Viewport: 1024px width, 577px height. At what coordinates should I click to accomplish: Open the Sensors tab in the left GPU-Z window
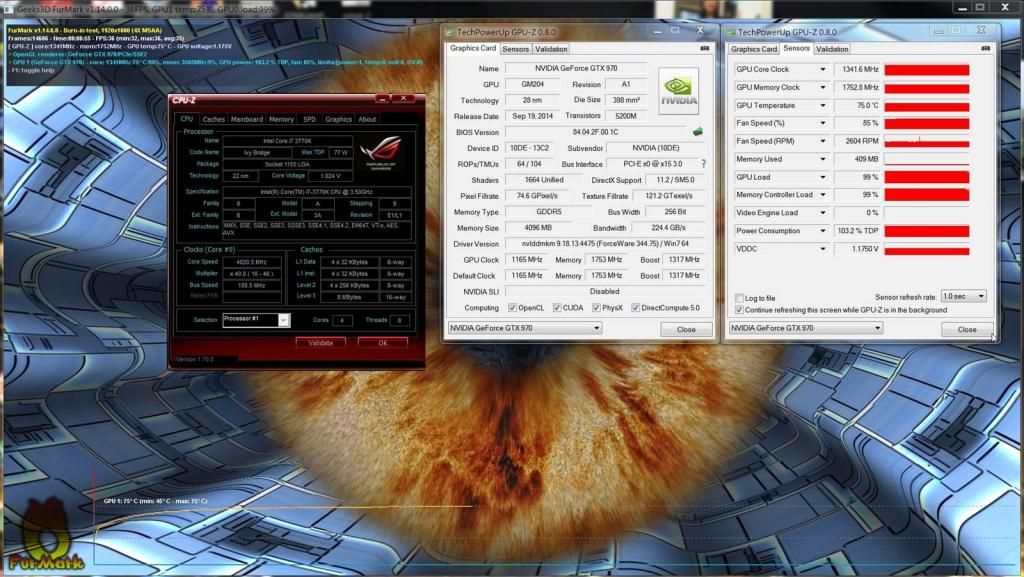click(x=515, y=49)
